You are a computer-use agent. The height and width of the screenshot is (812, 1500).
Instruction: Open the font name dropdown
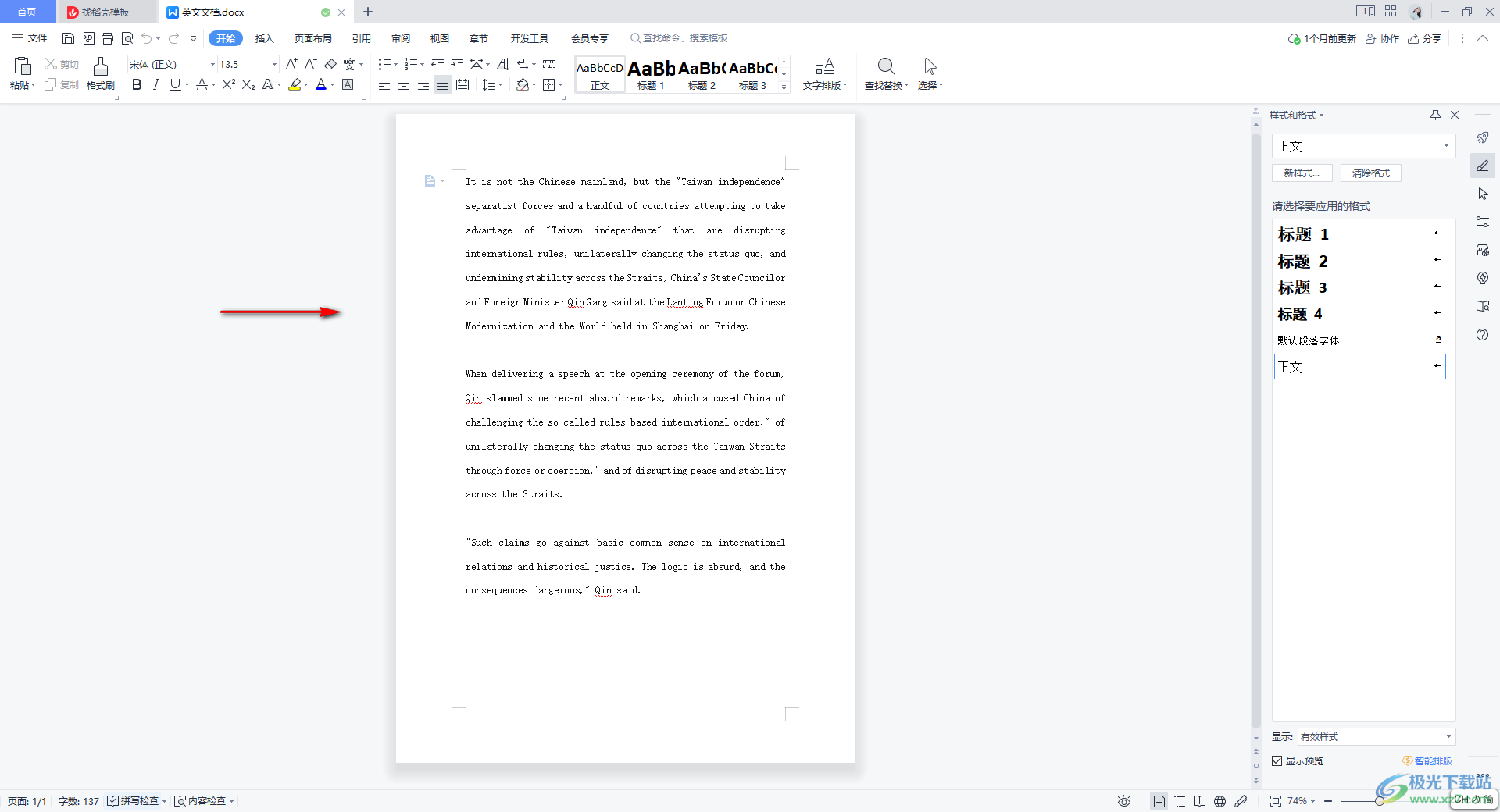click(212, 64)
